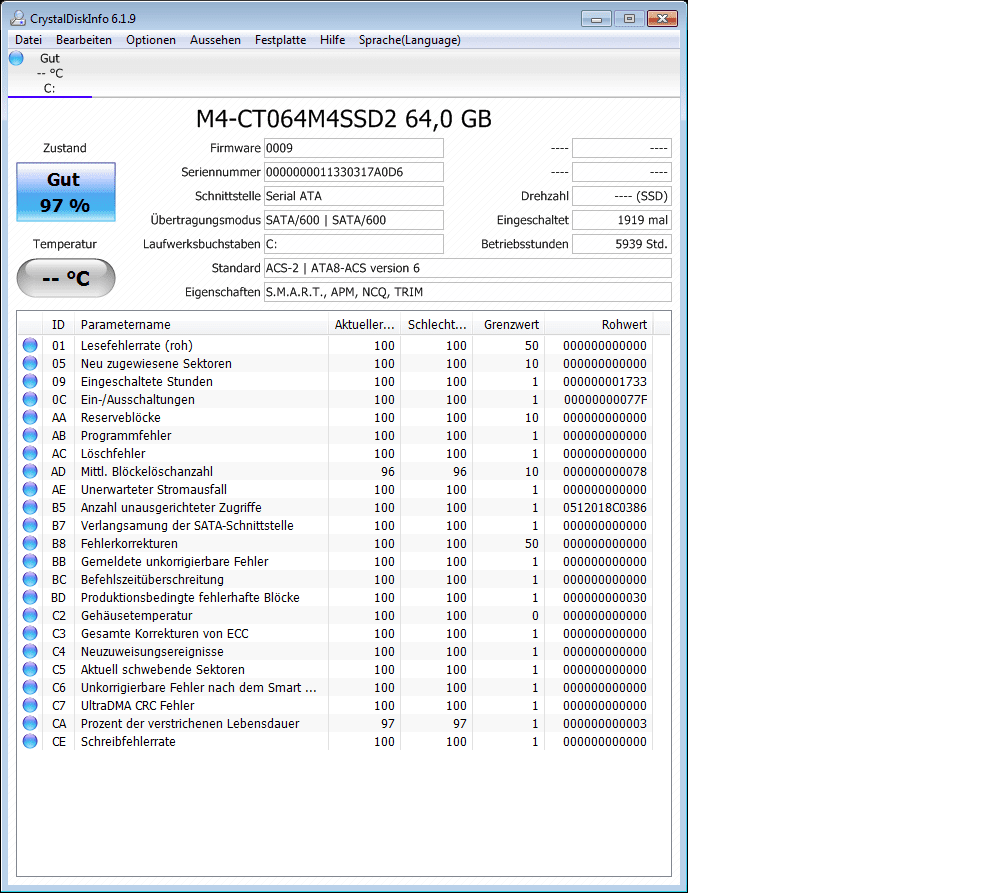
Task: Select the Unkorrigierbare Fehler nach dem Smart row text
Action: click(199, 687)
